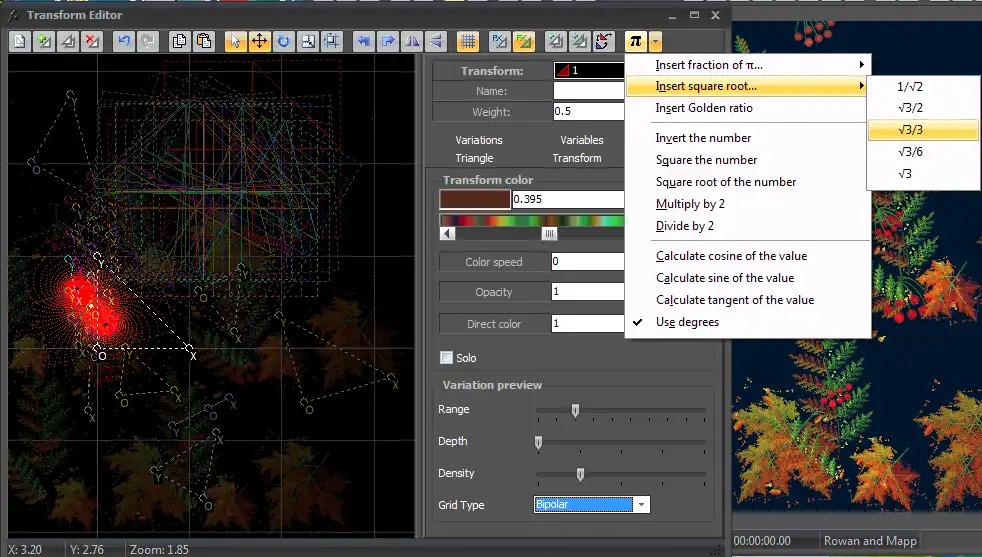The image size is (982, 557).
Task: Click the Flip horizontal icon
Action: [x=412, y=41]
